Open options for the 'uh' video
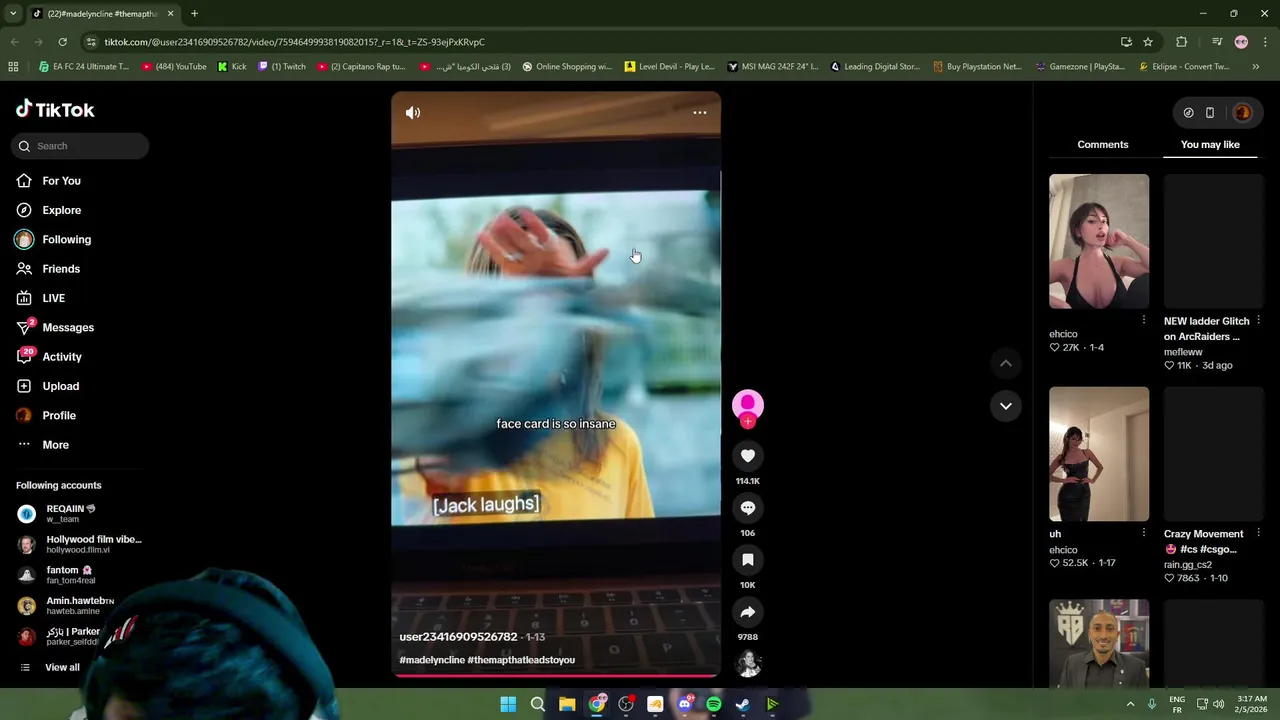Image resolution: width=1280 pixels, height=720 pixels. point(1143,534)
